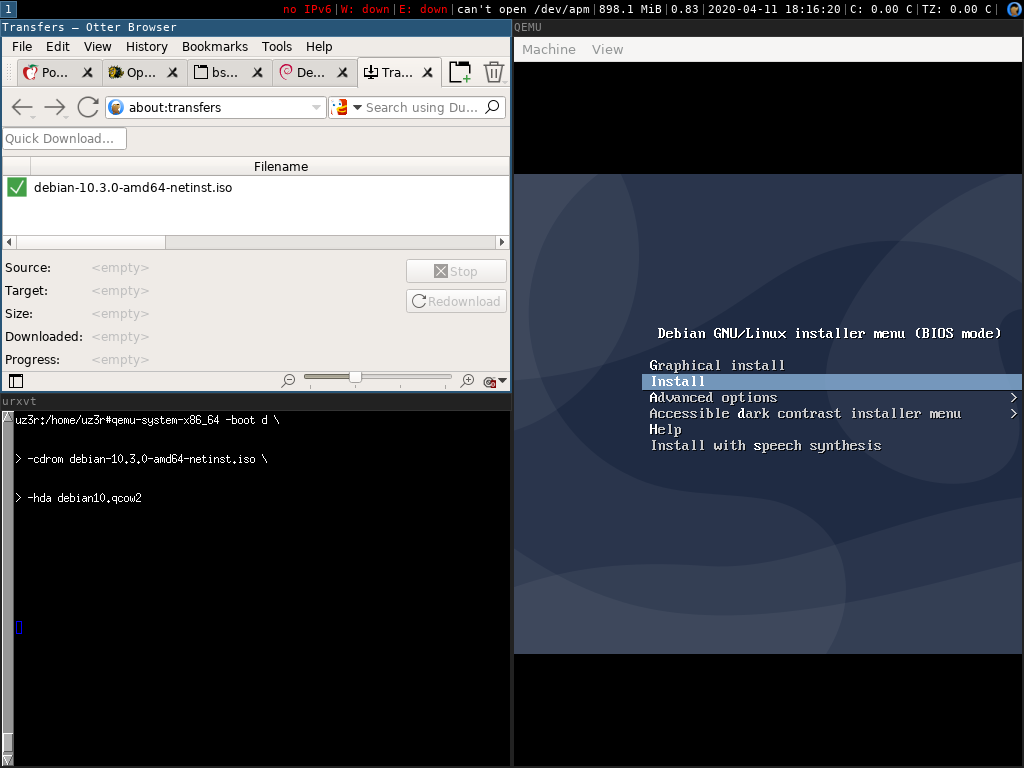Select 'Install with speech synthesis'
1024x768 pixels.
pyautogui.click(x=765, y=446)
